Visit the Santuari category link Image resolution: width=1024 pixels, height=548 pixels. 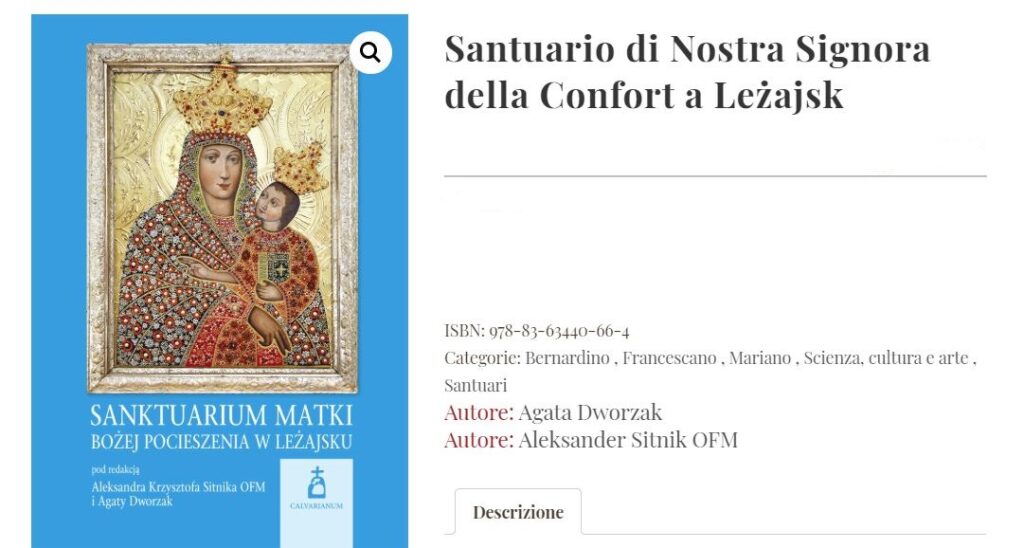point(475,385)
